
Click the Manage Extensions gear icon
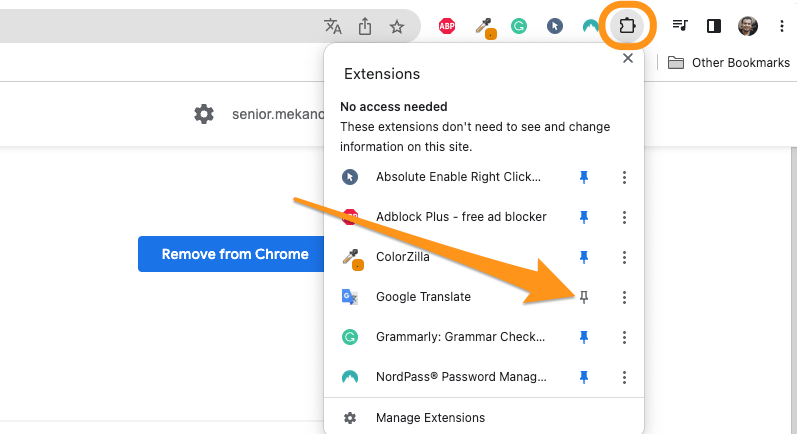coord(350,418)
